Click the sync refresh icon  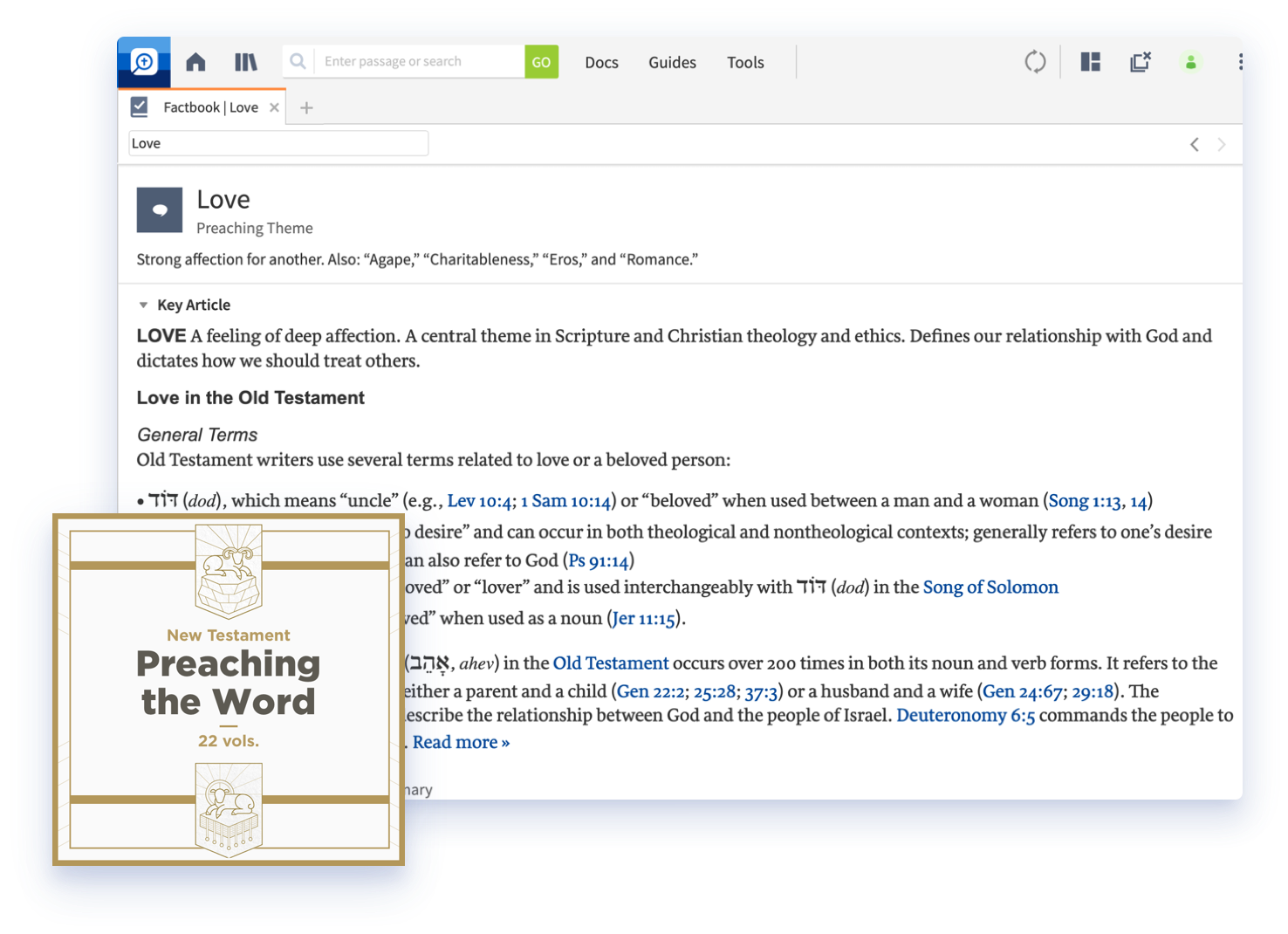[x=1035, y=62]
